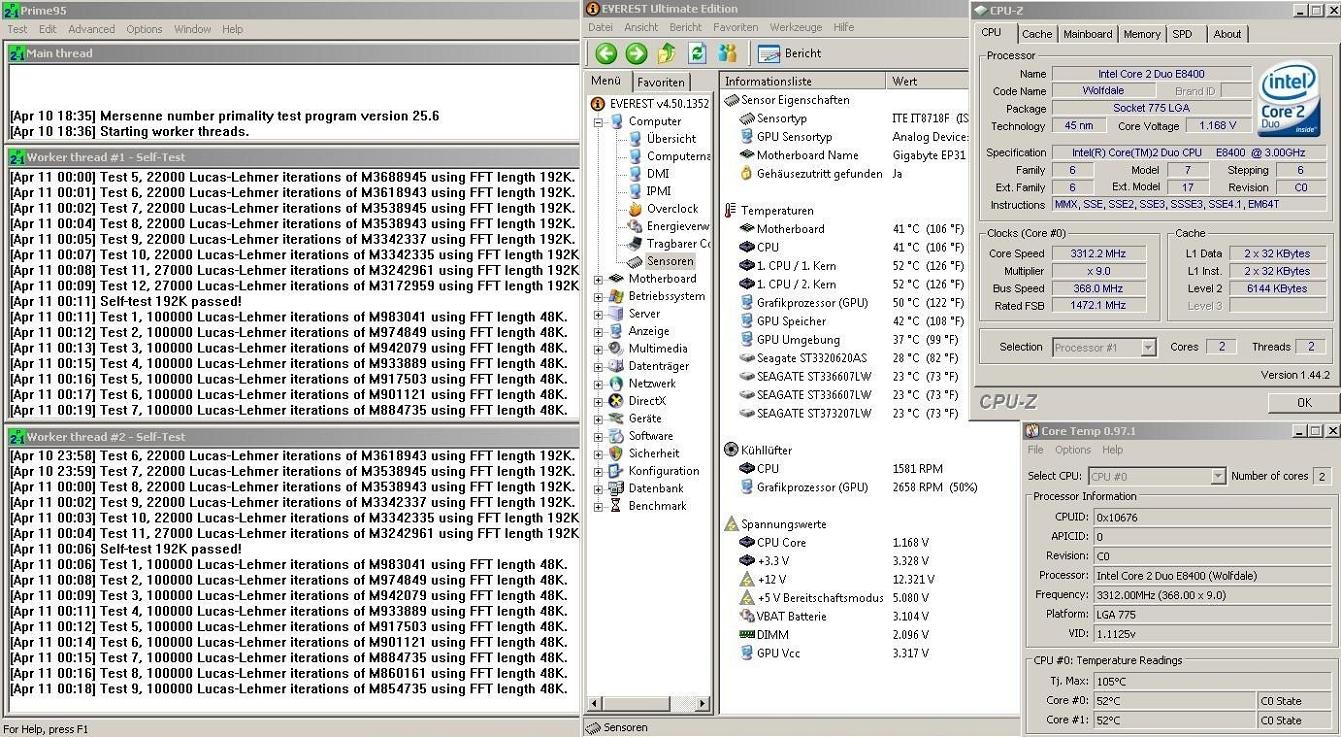Screen dimensions: 1341x737
Task: Switch to the Cache tab in CPU-Z
Action: click(1037, 34)
